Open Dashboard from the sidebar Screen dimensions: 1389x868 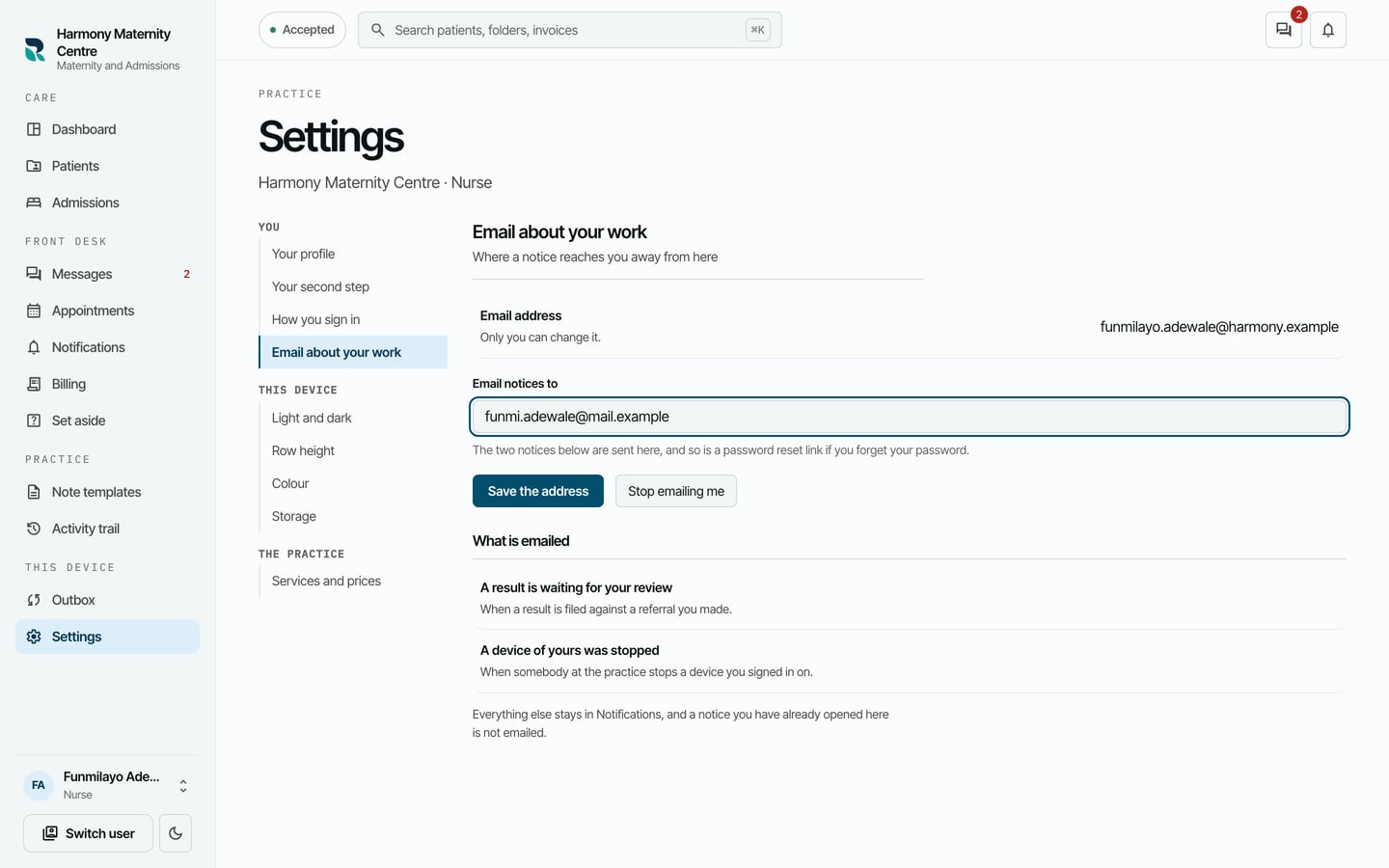(107, 129)
